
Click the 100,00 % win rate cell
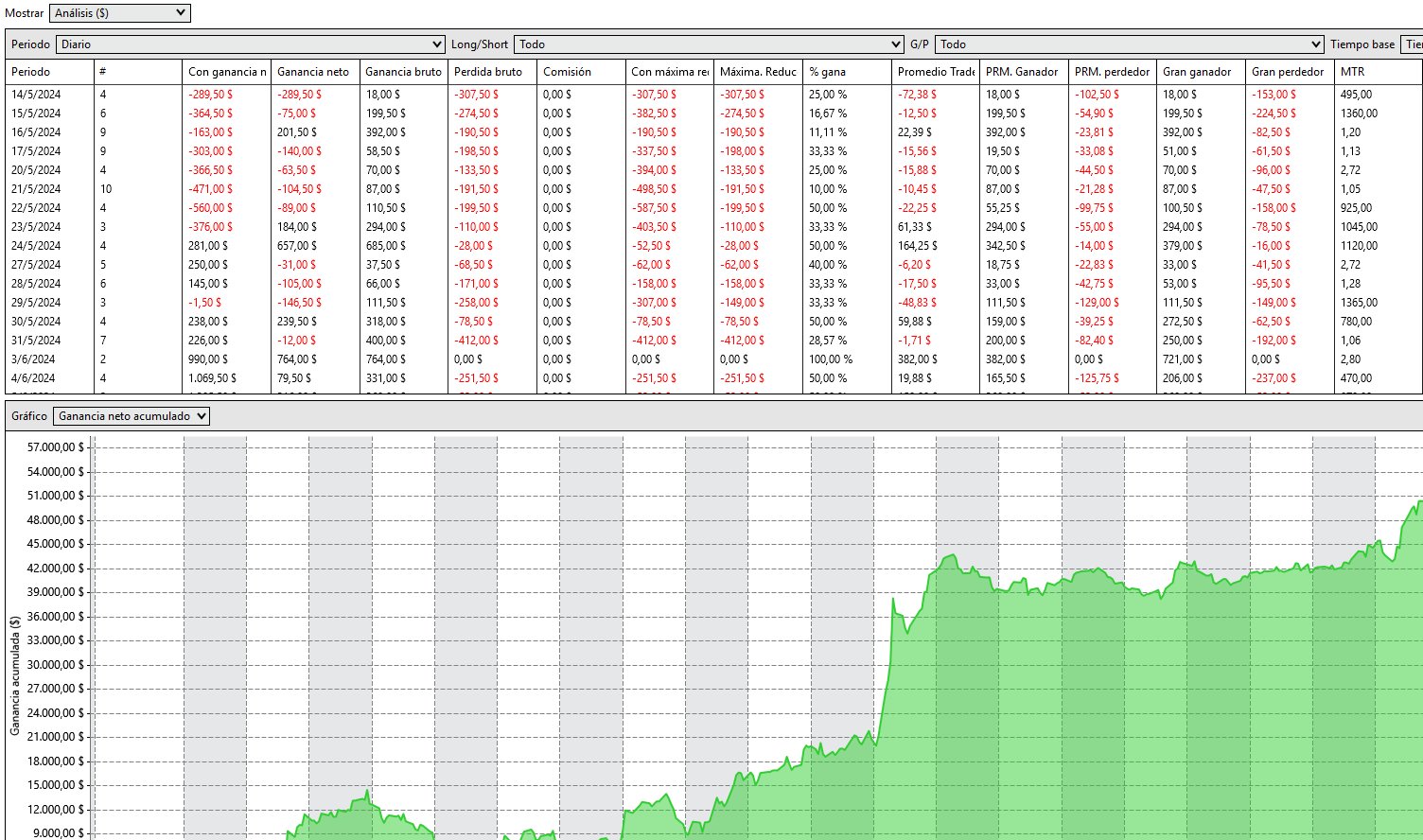(847, 359)
